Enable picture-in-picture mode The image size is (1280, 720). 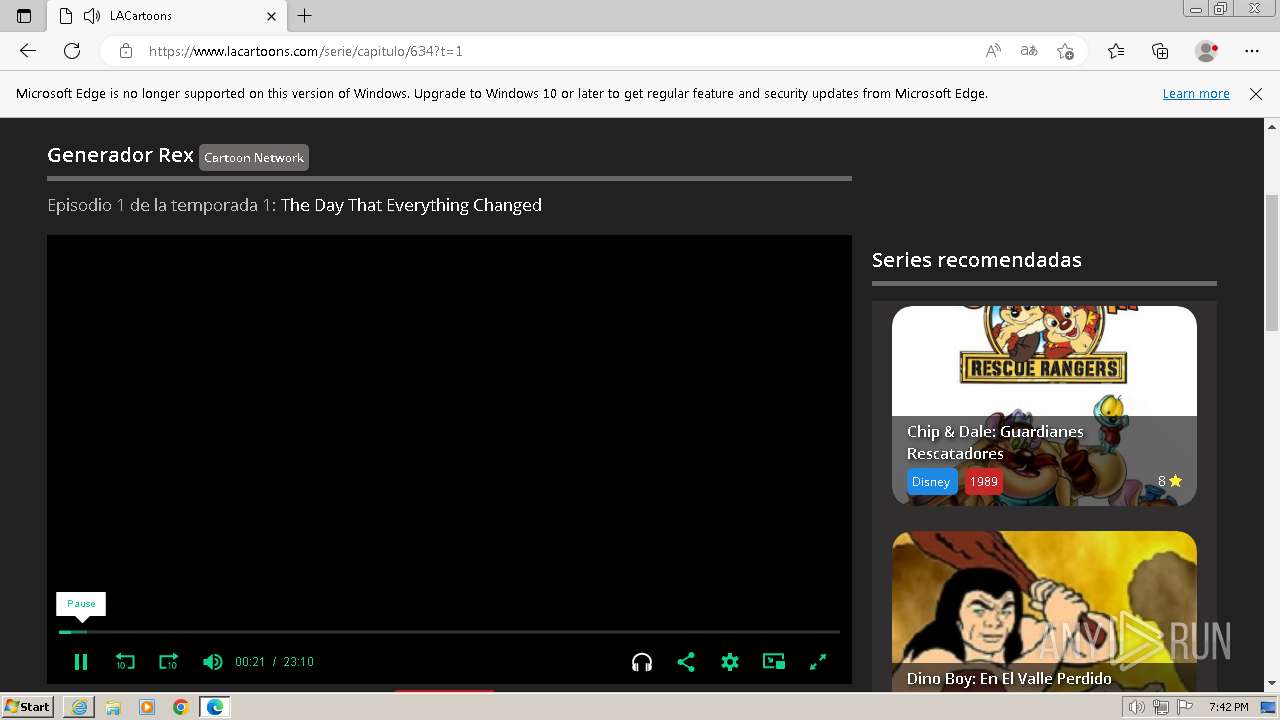[774, 662]
